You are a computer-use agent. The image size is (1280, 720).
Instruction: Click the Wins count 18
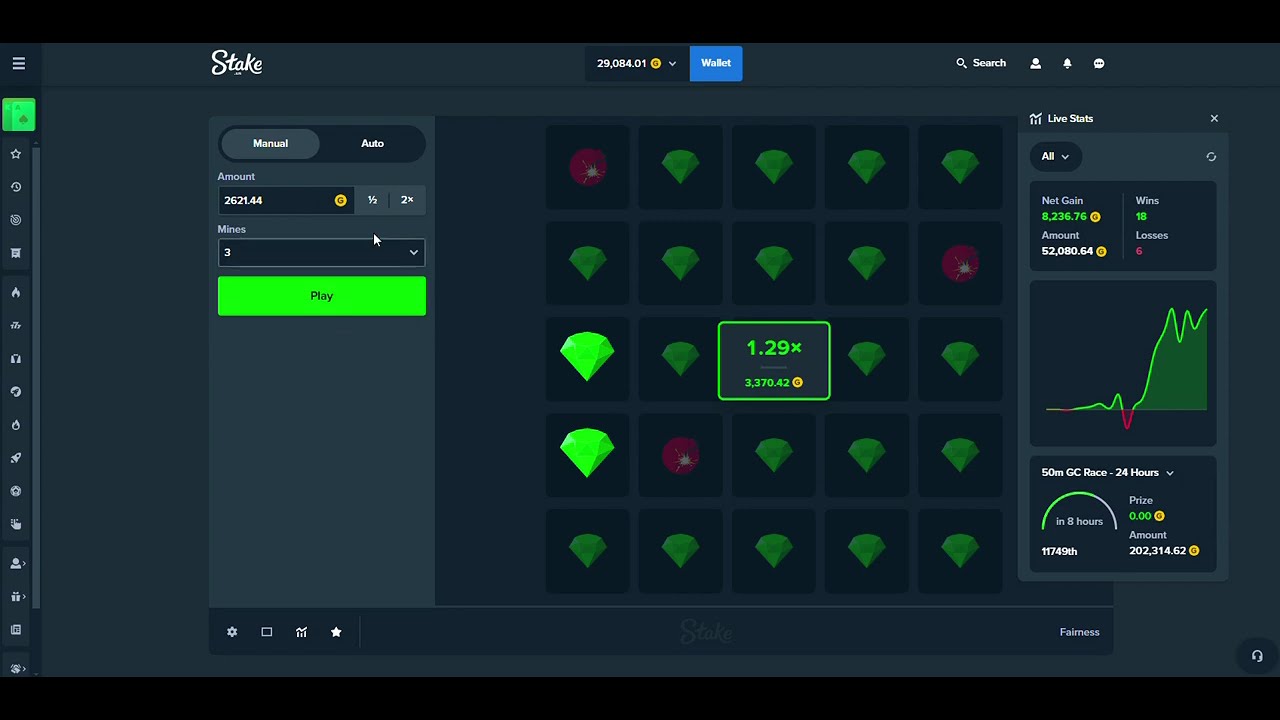pyautogui.click(x=1141, y=216)
